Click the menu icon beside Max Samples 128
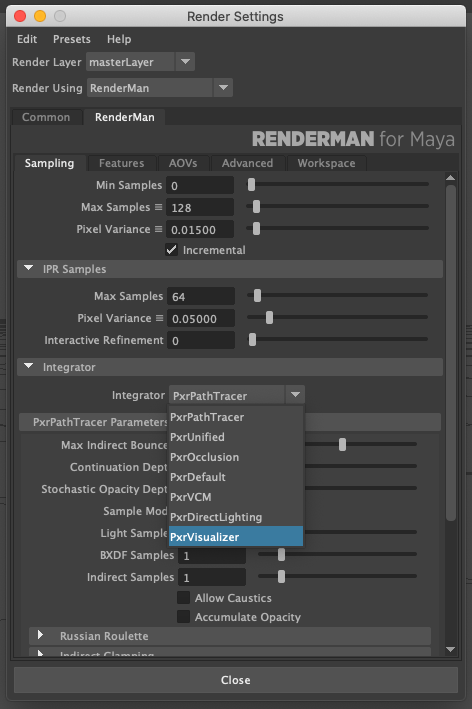This screenshot has width=472, height=709. point(158,207)
